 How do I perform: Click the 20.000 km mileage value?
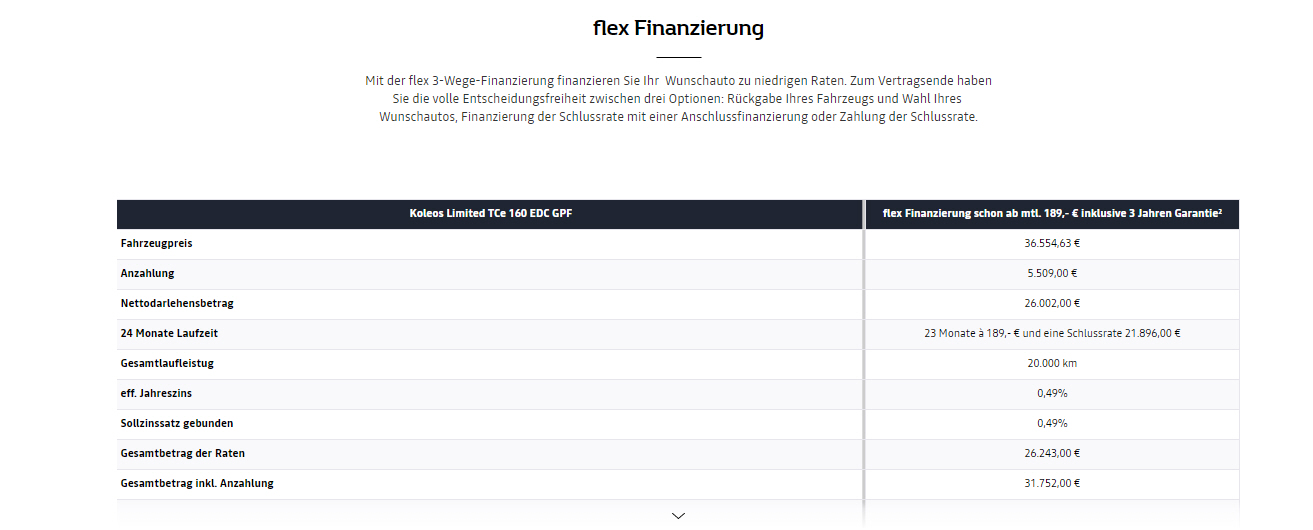coord(1052,363)
